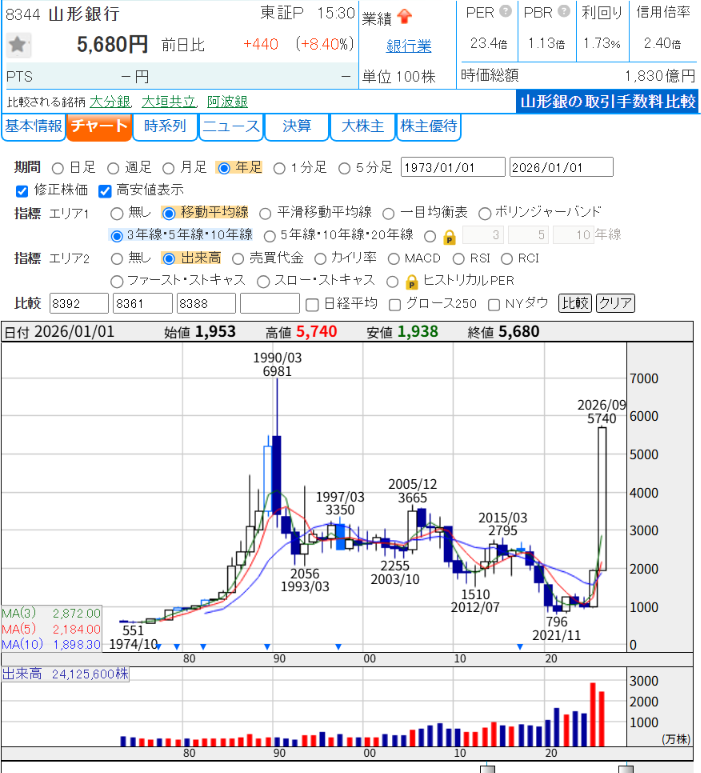Select 売買代金 for area 2

click(238, 259)
